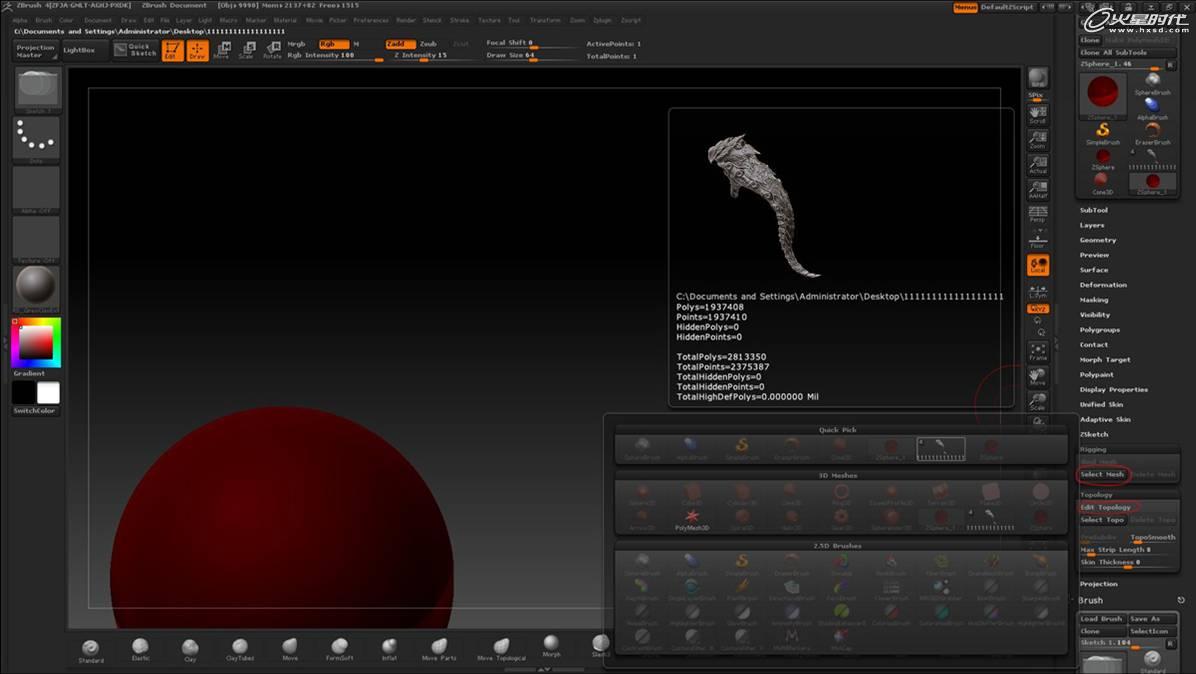Select the SimpleBrush tool icon
Viewport: 1196px width, 674px height.
click(1103, 133)
